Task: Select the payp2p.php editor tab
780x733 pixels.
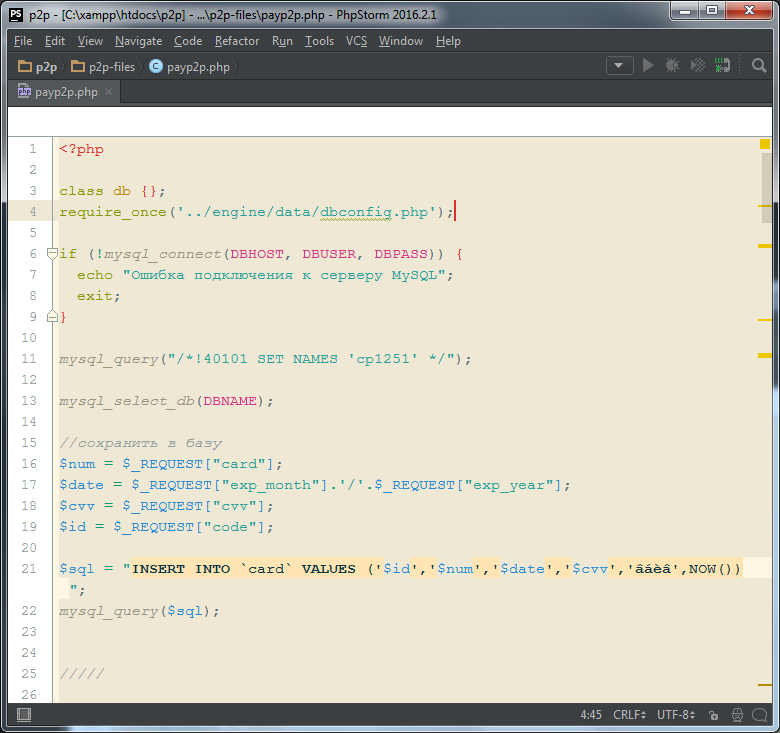Action: pyautogui.click(x=65, y=92)
